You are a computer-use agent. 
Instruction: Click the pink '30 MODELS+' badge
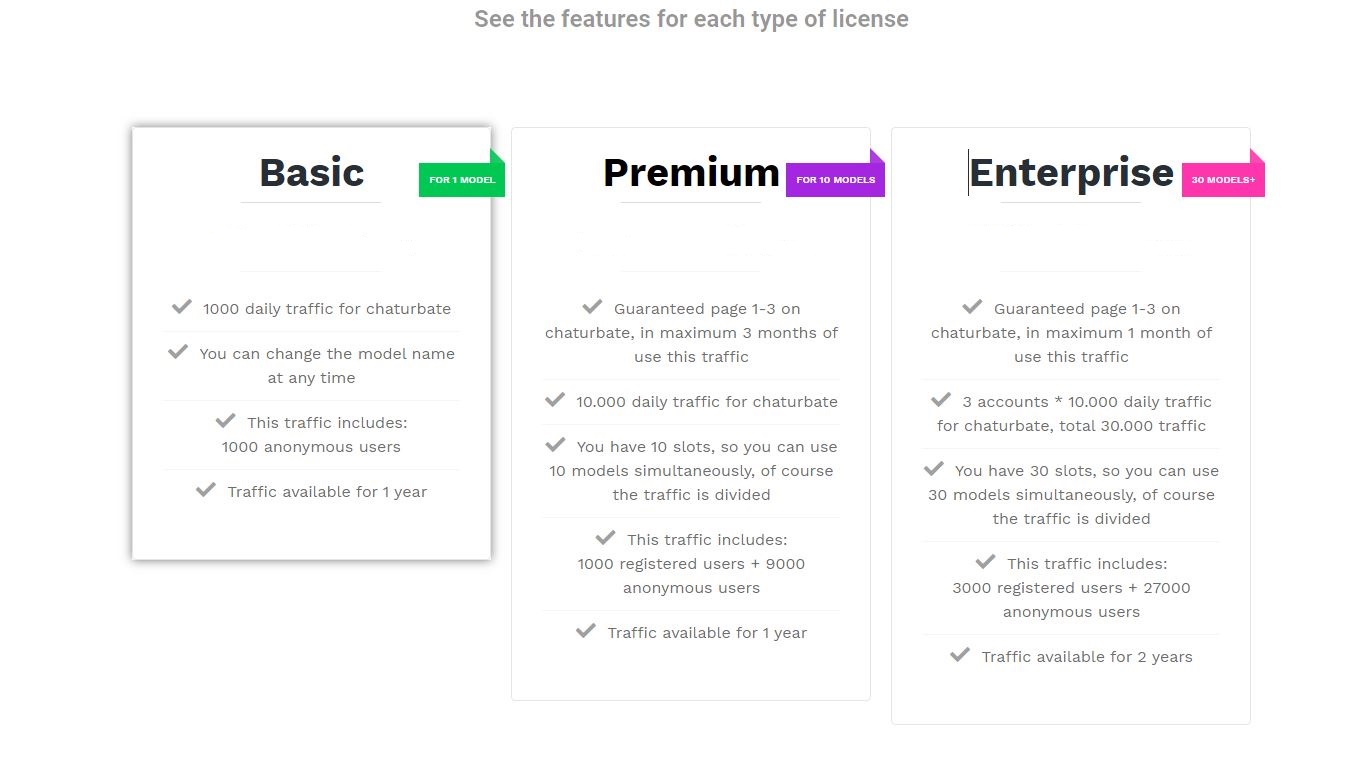[x=1222, y=180]
